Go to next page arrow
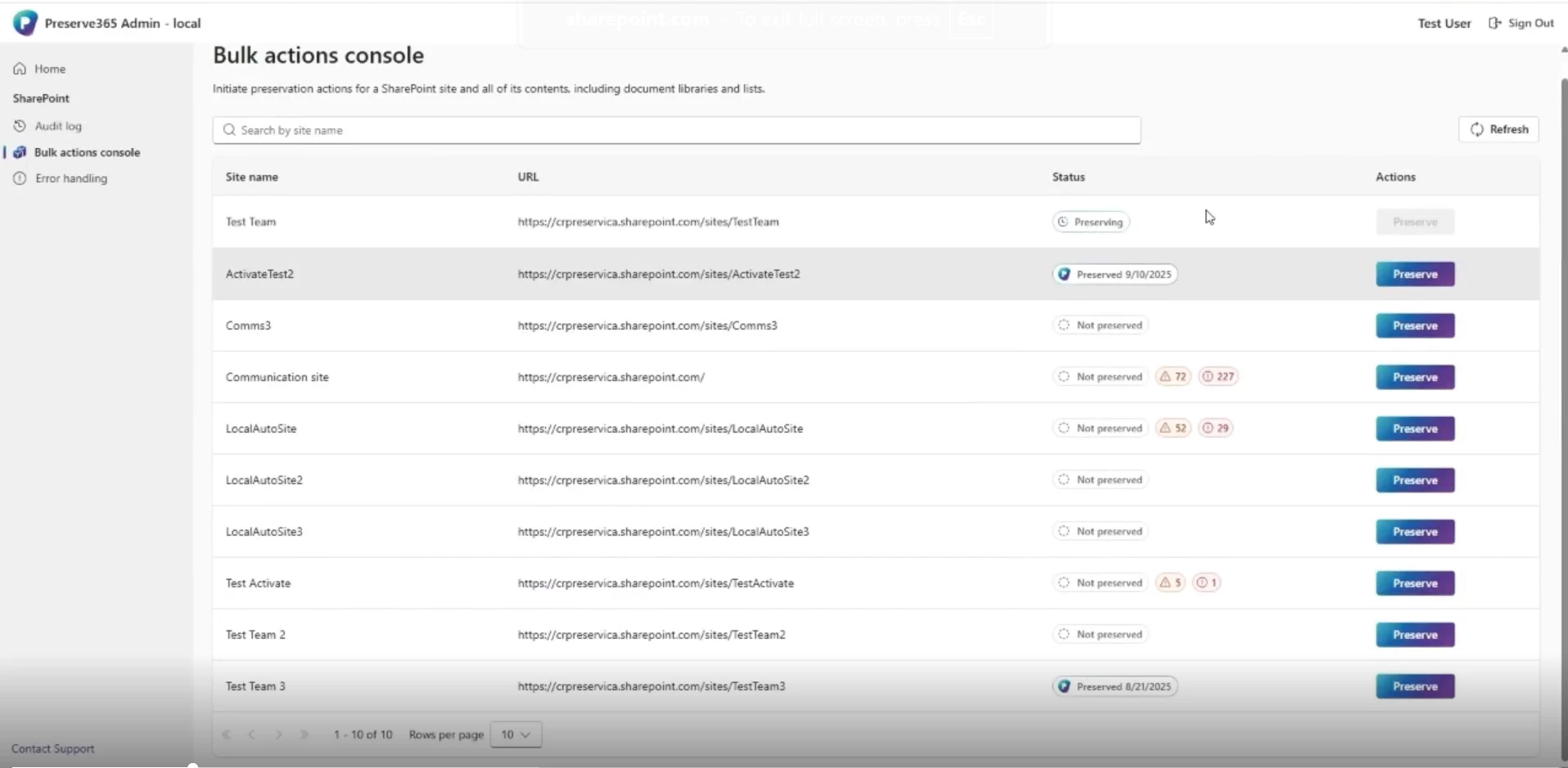This screenshot has width=1568, height=768. click(x=278, y=734)
